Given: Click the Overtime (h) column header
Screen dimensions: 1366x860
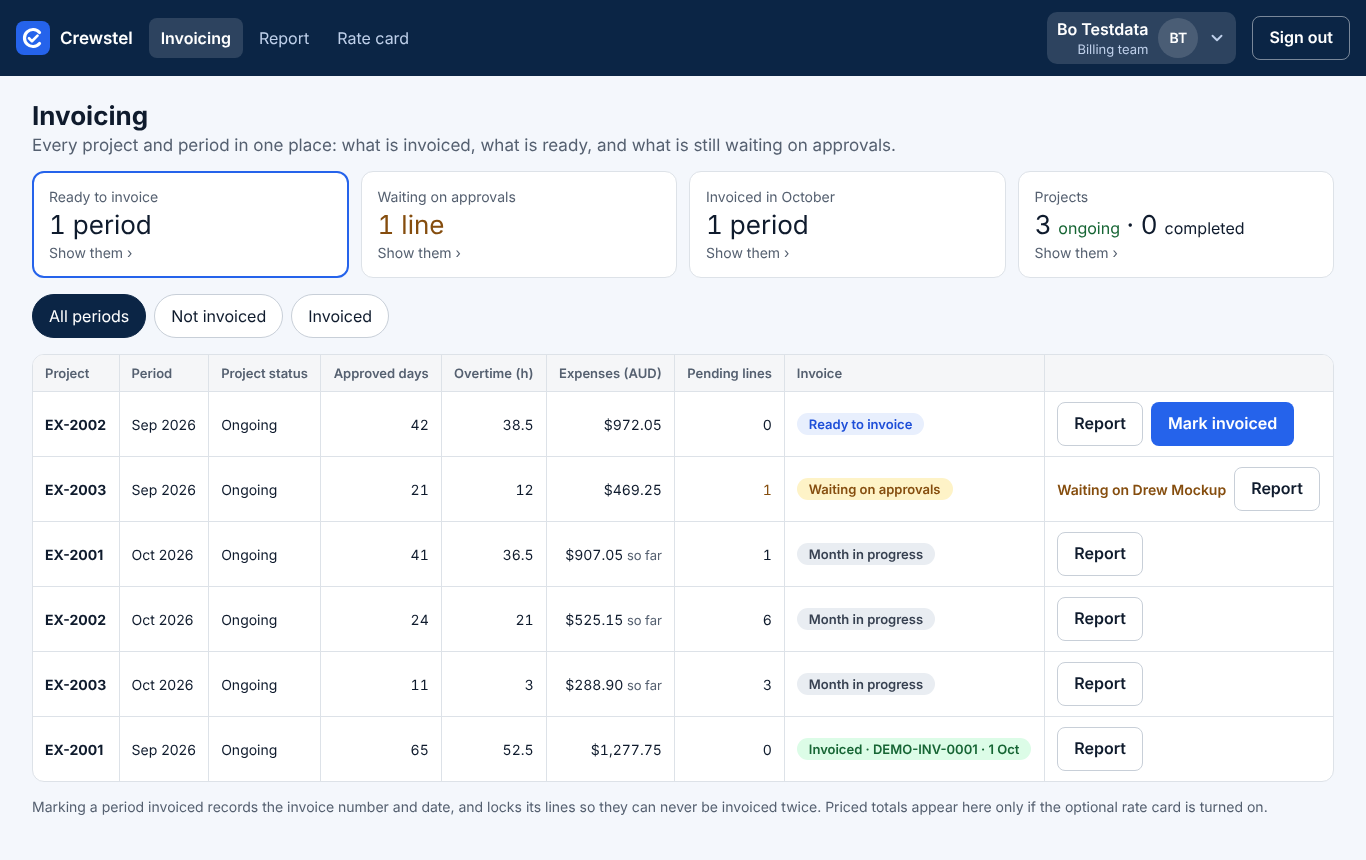Looking at the screenshot, I should (x=494, y=373).
